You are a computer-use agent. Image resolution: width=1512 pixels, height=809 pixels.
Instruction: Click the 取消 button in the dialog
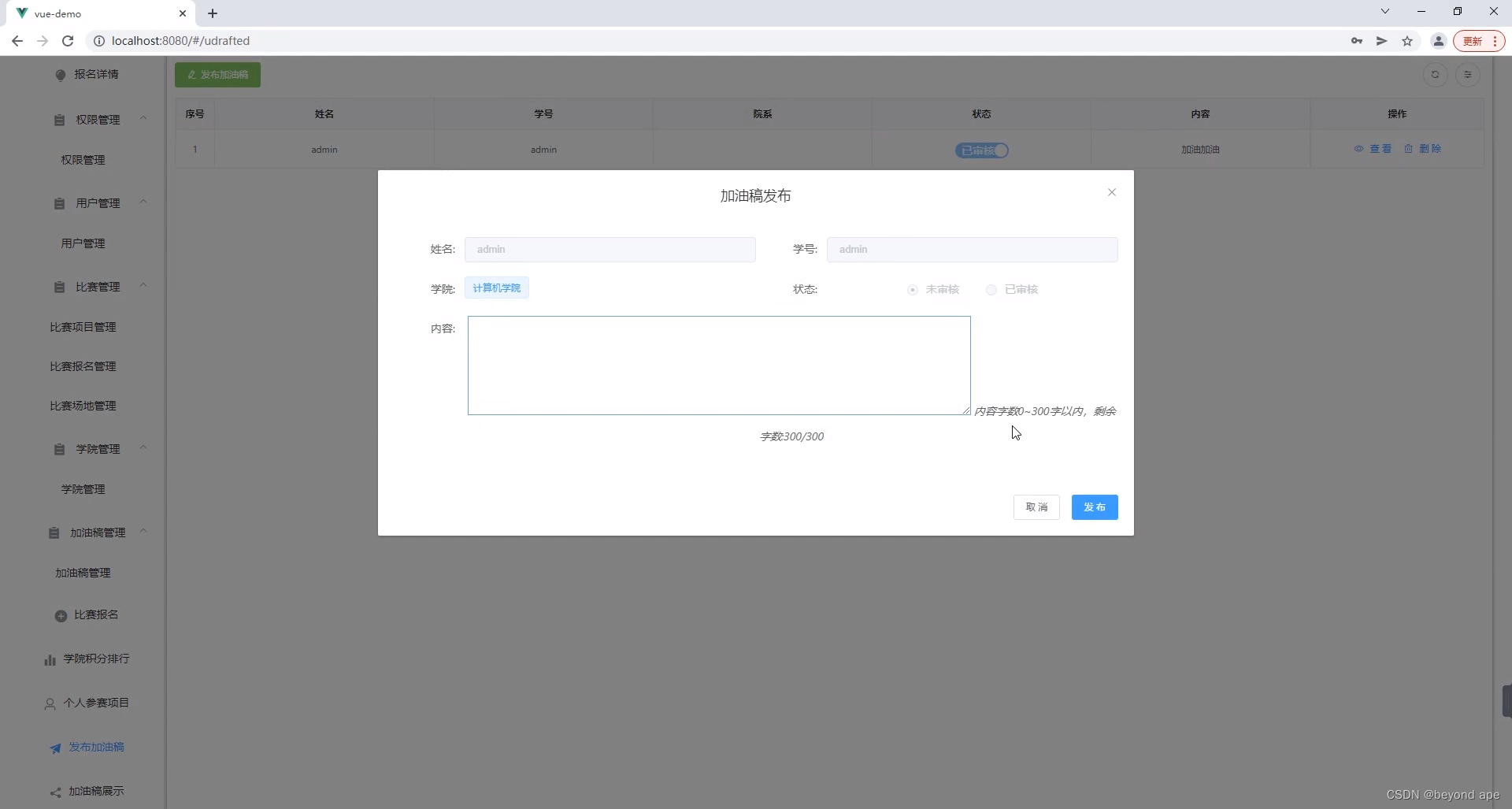pos(1036,507)
